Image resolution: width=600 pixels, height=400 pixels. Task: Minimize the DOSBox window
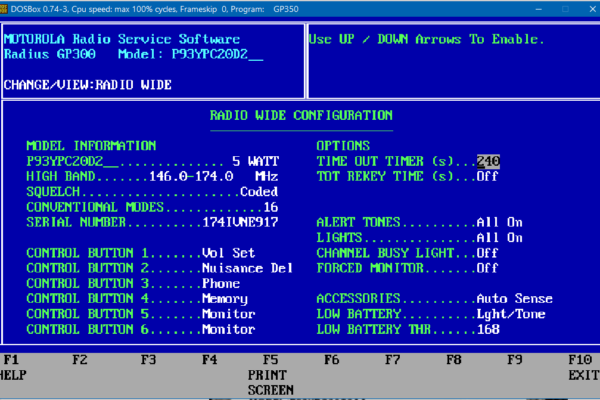[539, 9]
